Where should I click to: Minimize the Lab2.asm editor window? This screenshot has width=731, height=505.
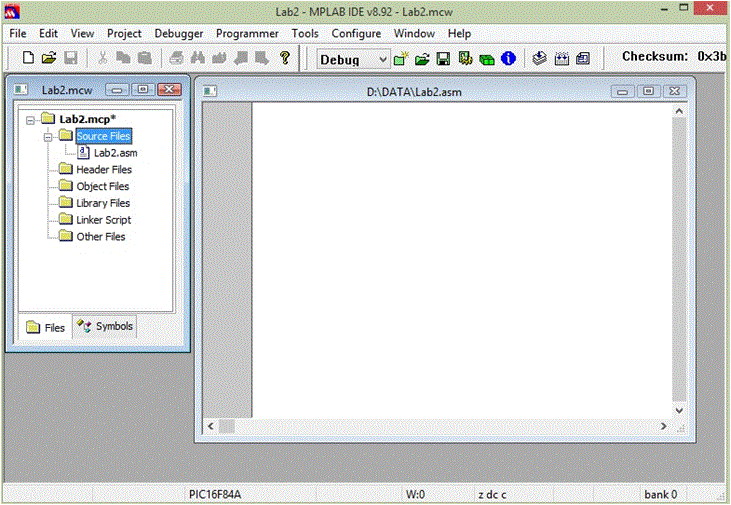pyautogui.click(x=622, y=91)
